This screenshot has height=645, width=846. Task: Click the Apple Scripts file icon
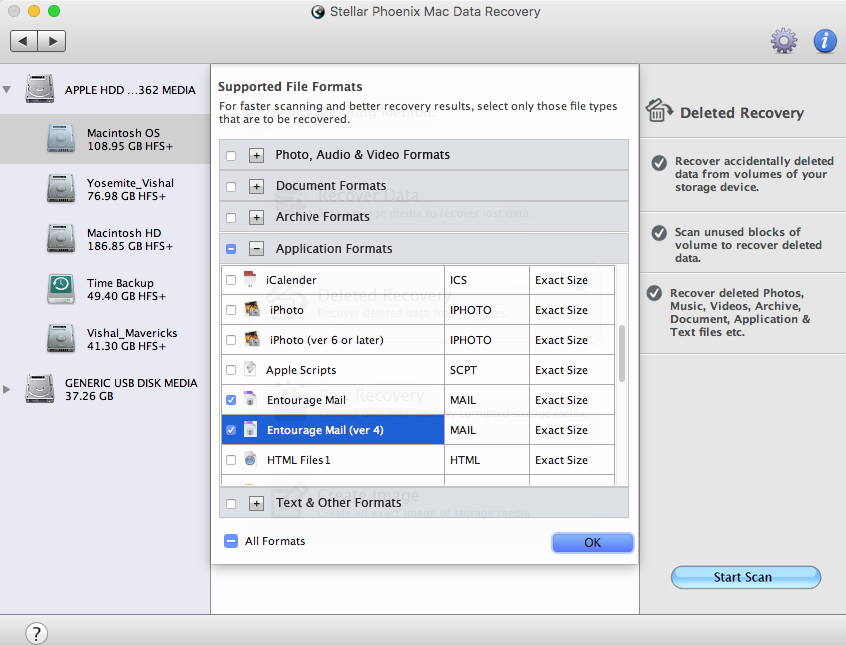250,369
